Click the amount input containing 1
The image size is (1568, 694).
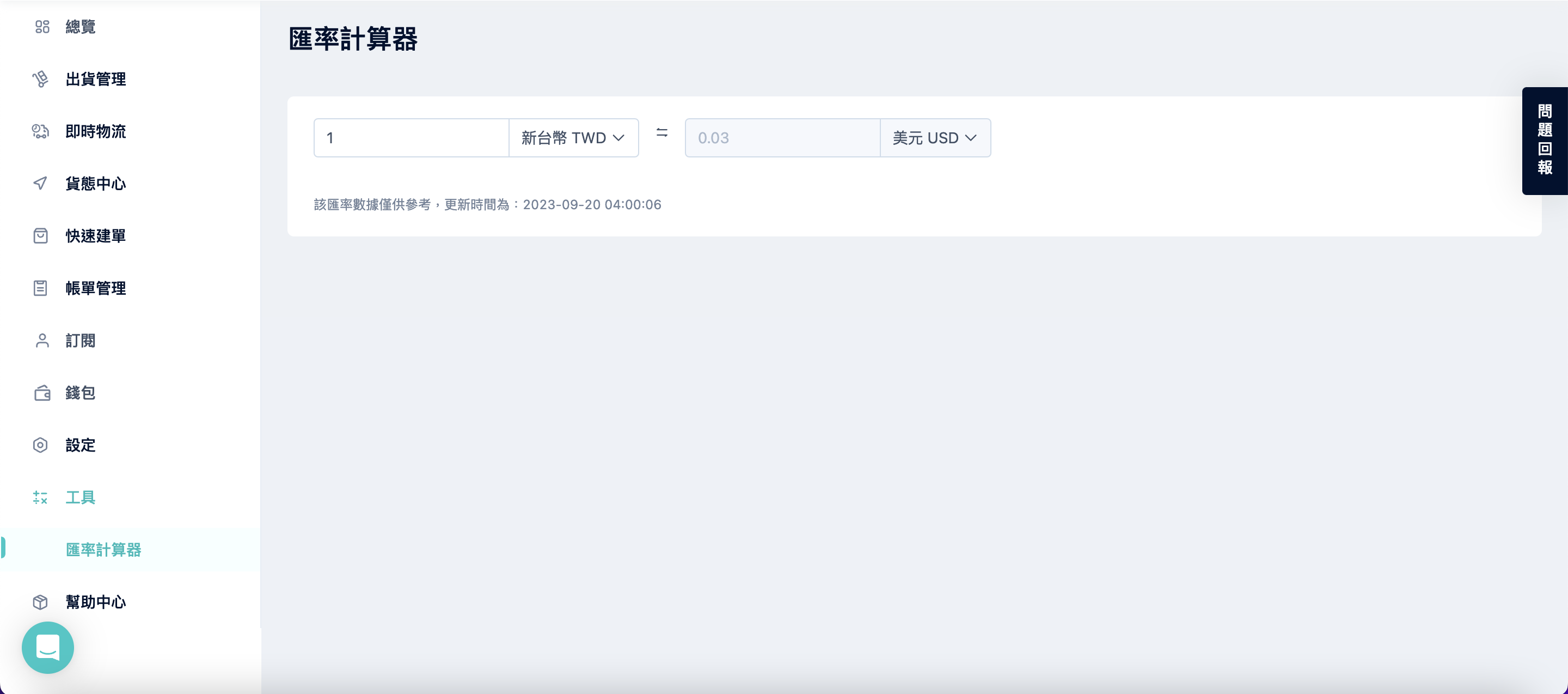point(412,138)
